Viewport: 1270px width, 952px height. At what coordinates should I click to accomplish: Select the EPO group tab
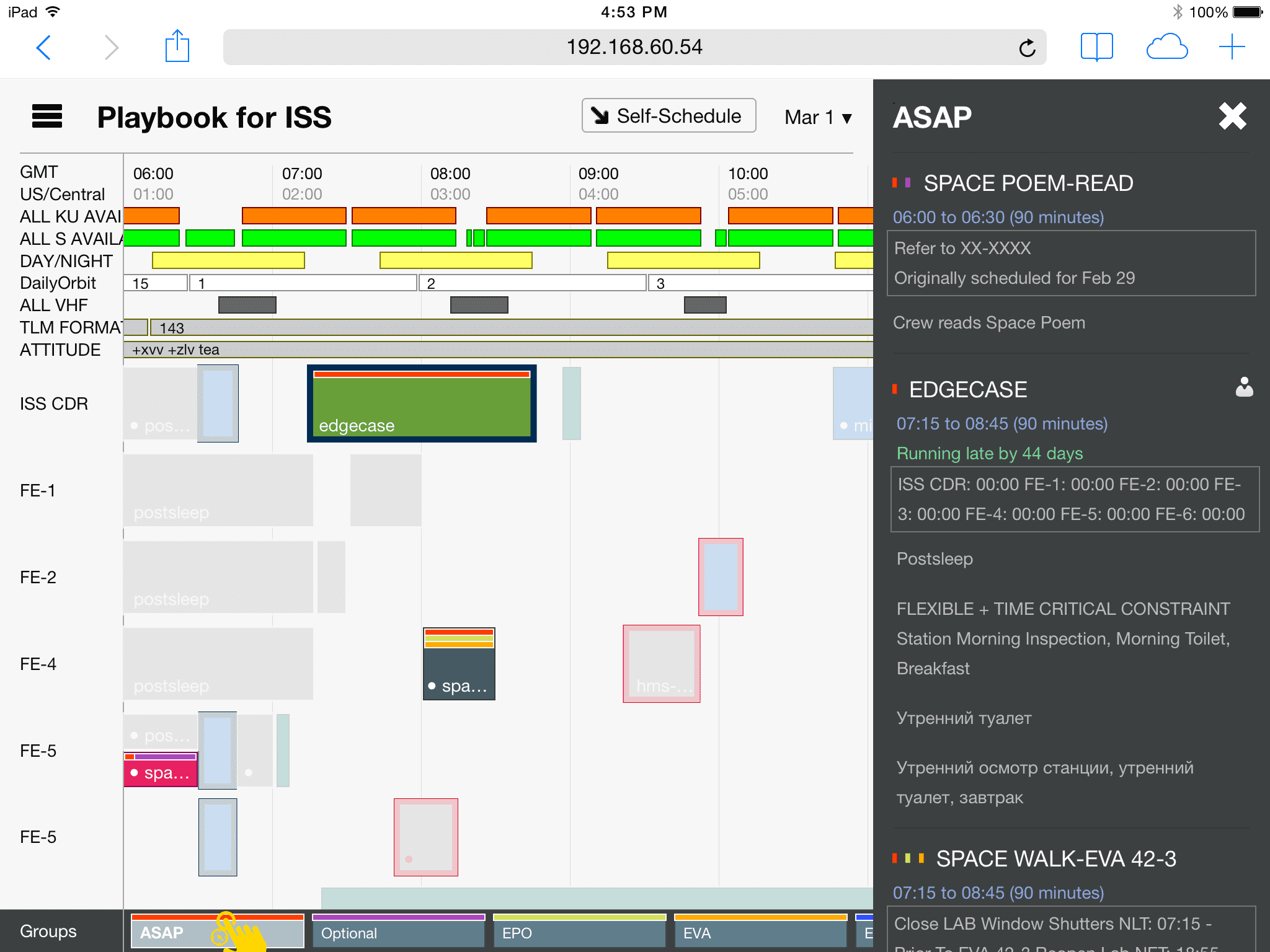(579, 931)
